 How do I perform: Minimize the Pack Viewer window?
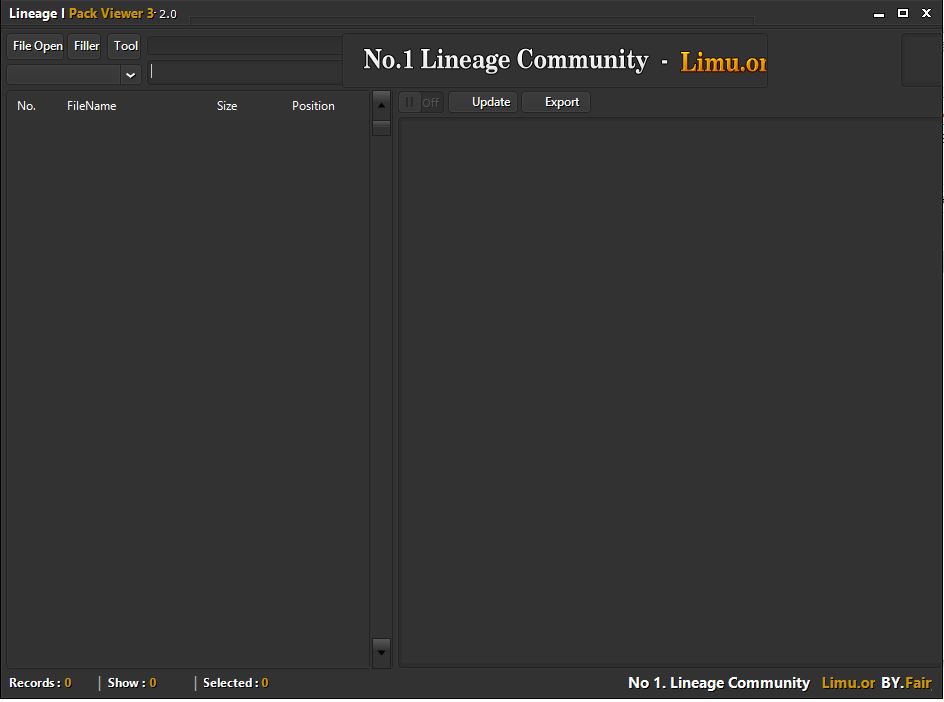[879, 13]
